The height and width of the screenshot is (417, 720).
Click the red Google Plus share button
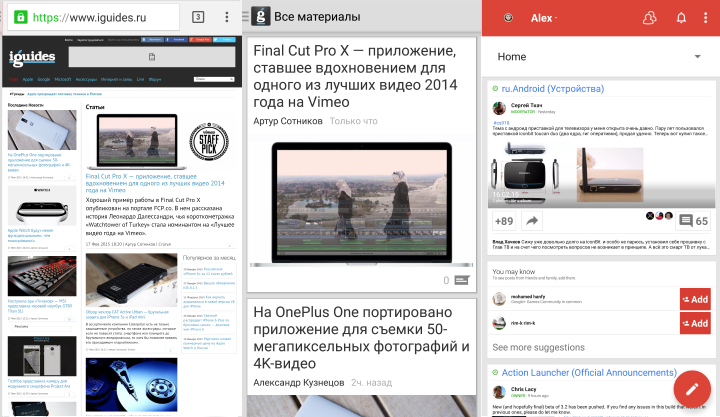pyautogui.click(x=201, y=40)
